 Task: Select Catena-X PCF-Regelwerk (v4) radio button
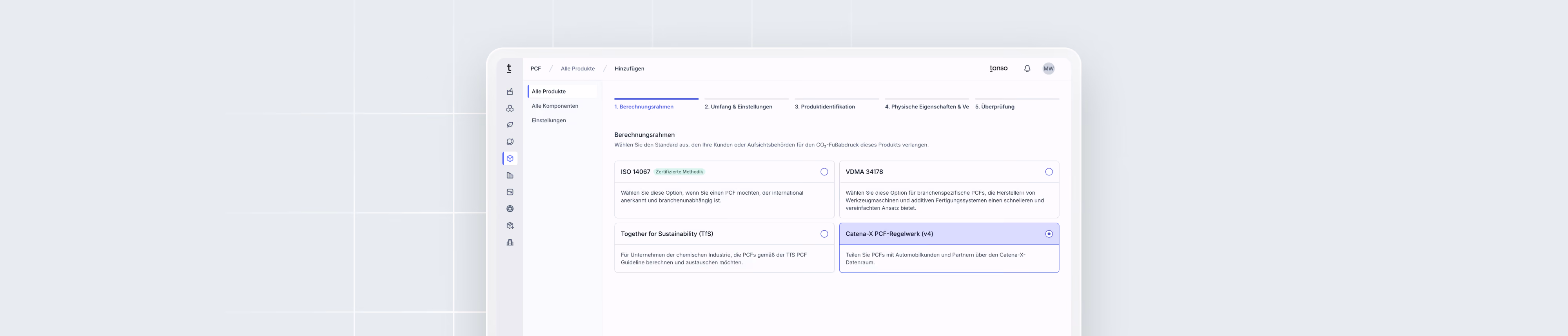coord(1049,234)
